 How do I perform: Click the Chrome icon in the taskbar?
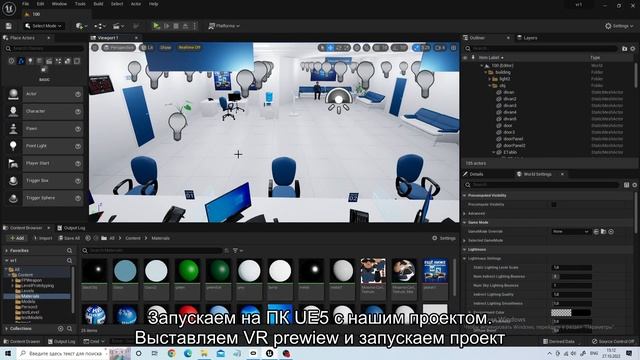171,353
